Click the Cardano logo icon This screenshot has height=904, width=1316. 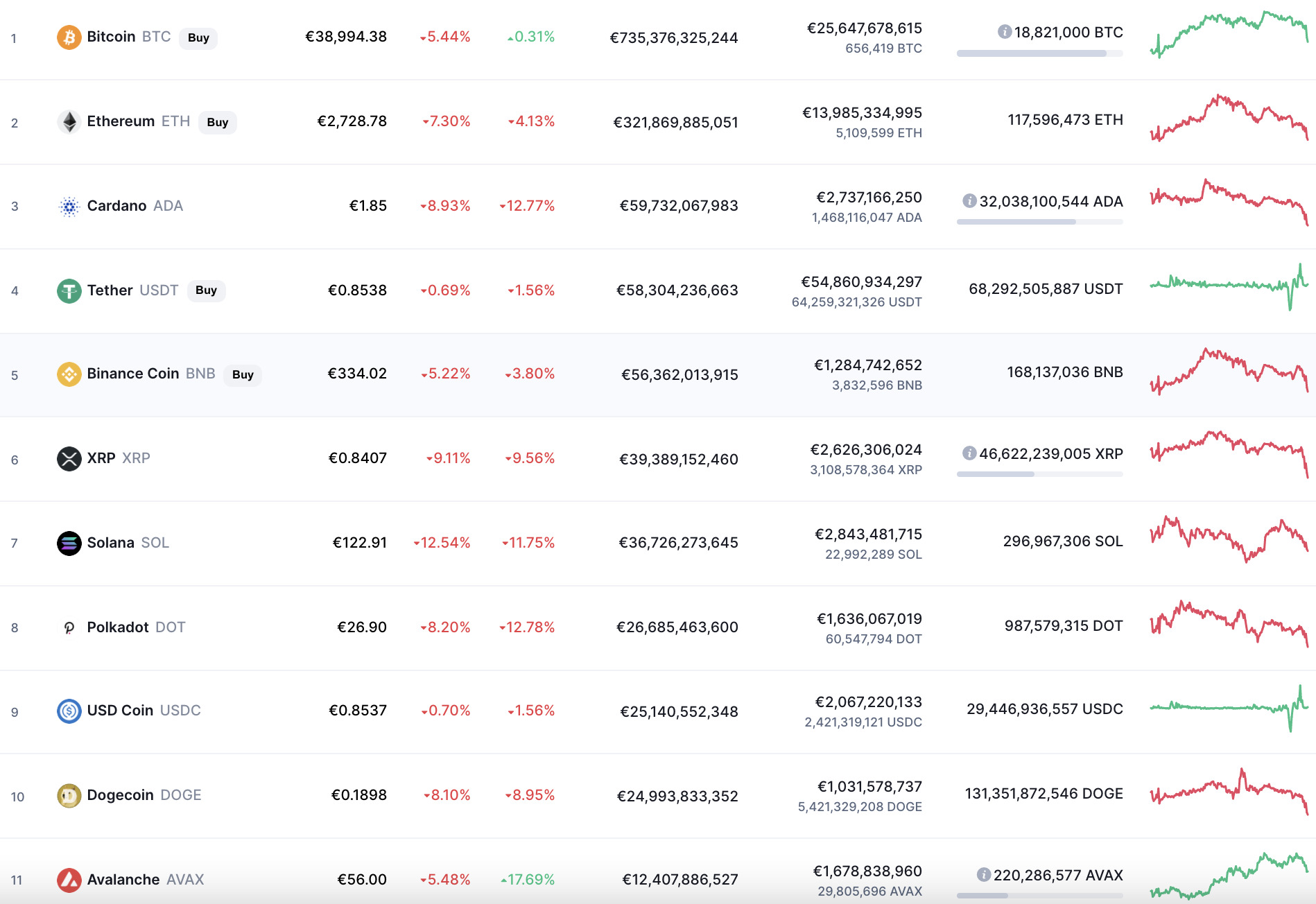coord(69,207)
